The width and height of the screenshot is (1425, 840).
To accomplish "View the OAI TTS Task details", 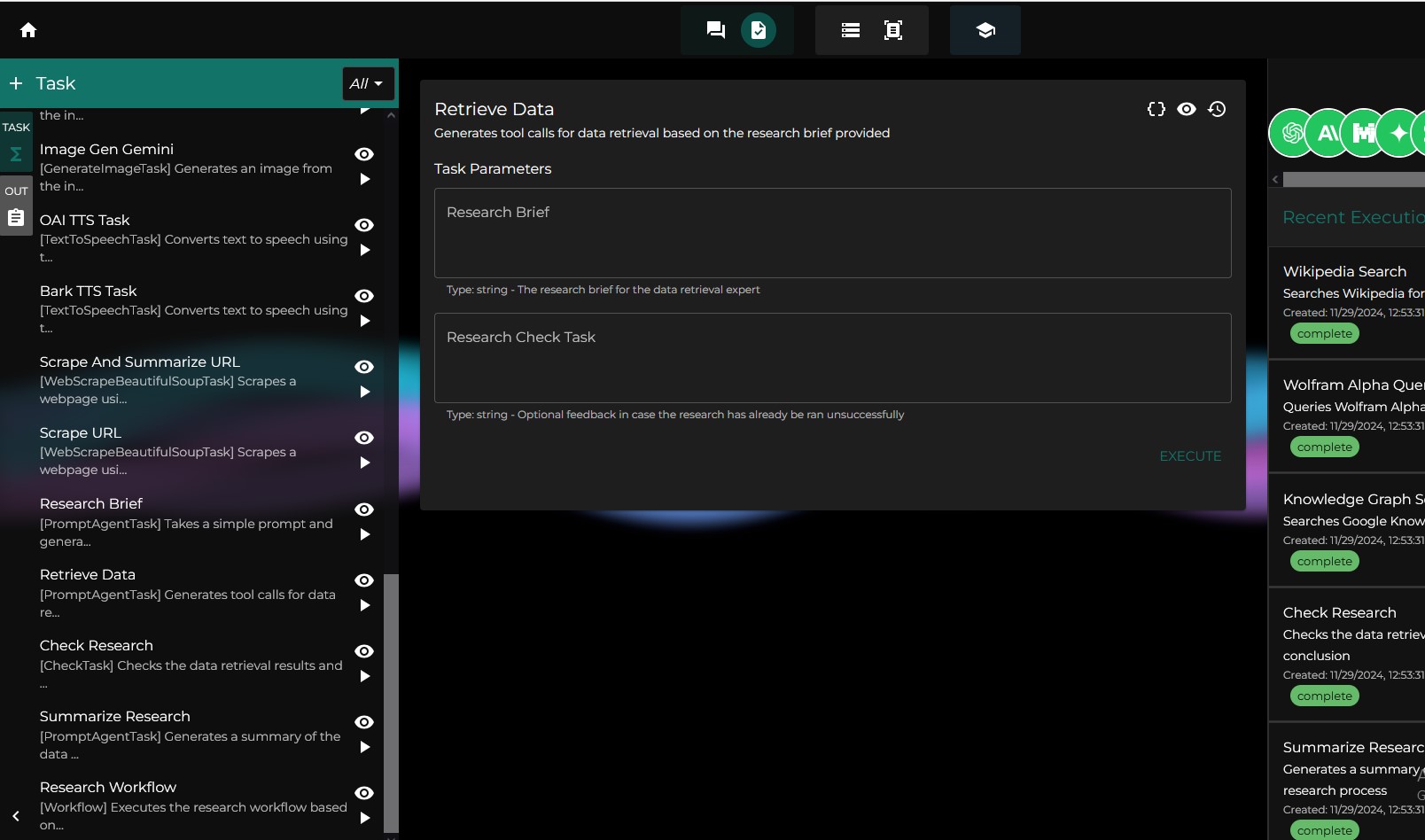I will 364,225.
